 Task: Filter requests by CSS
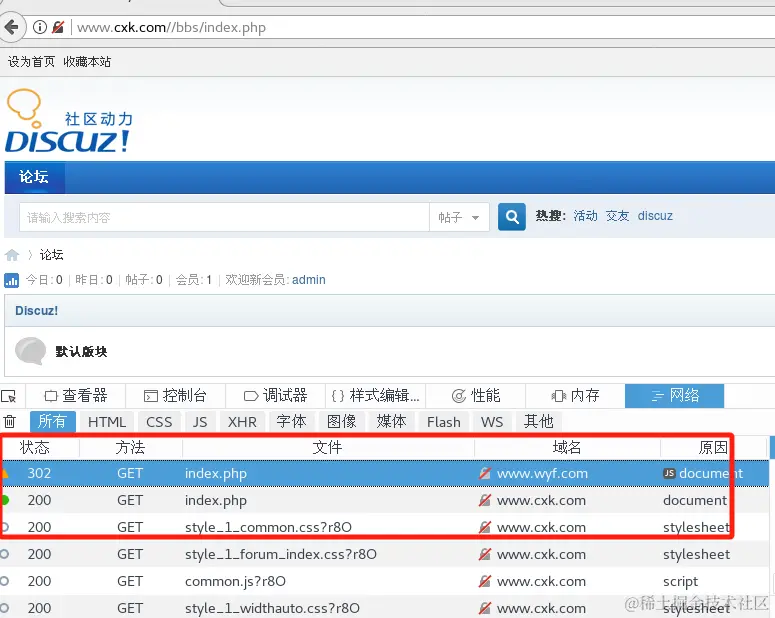(159, 422)
